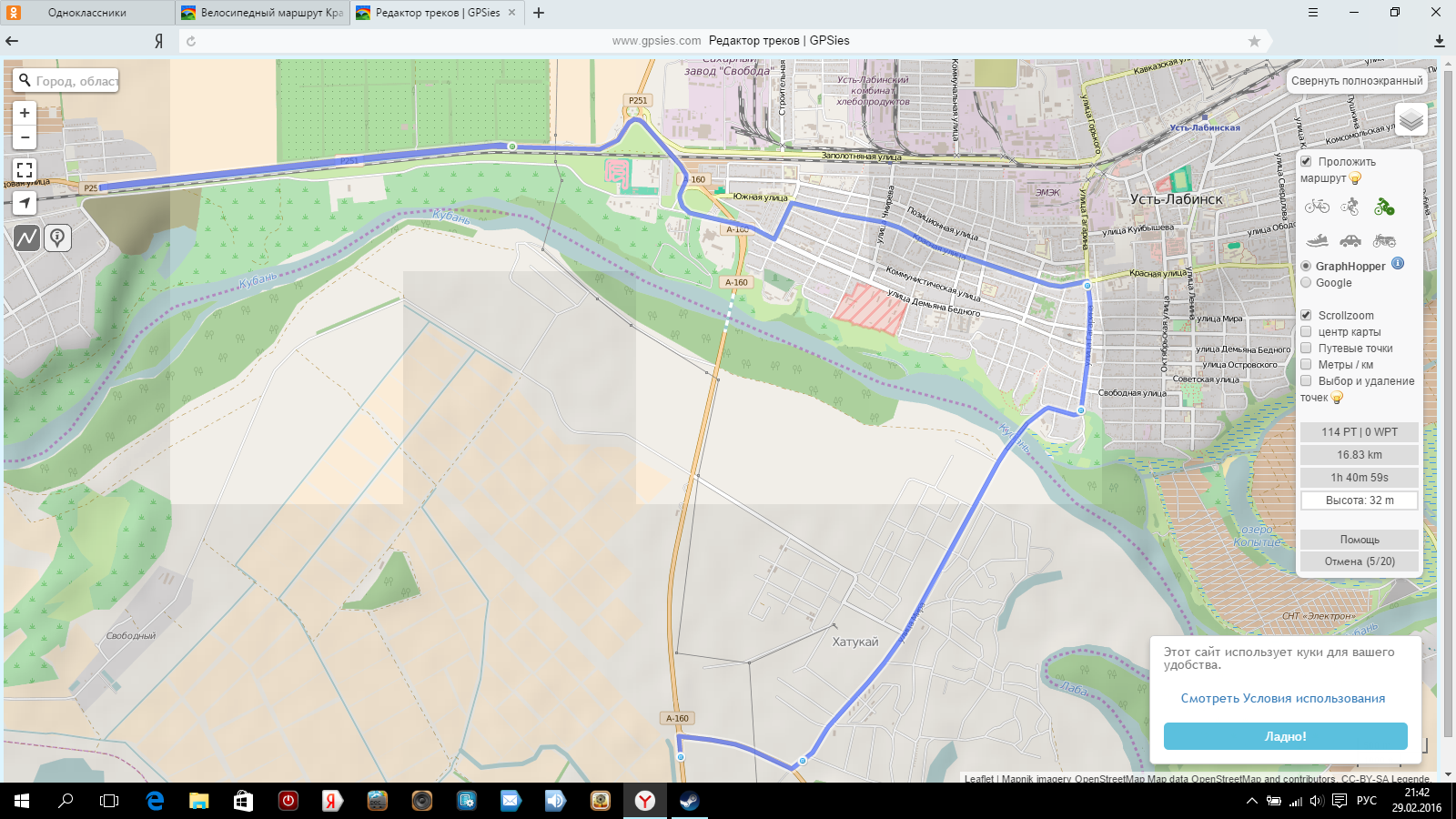Select the car routing mode icon
This screenshot has height=819, width=1456.
tap(1350, 240)
